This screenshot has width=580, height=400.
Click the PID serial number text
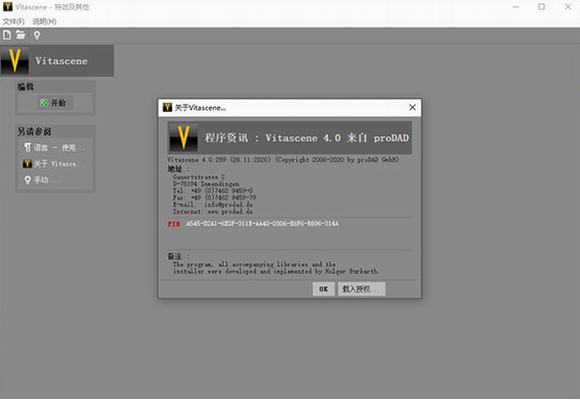pos(262,224)
